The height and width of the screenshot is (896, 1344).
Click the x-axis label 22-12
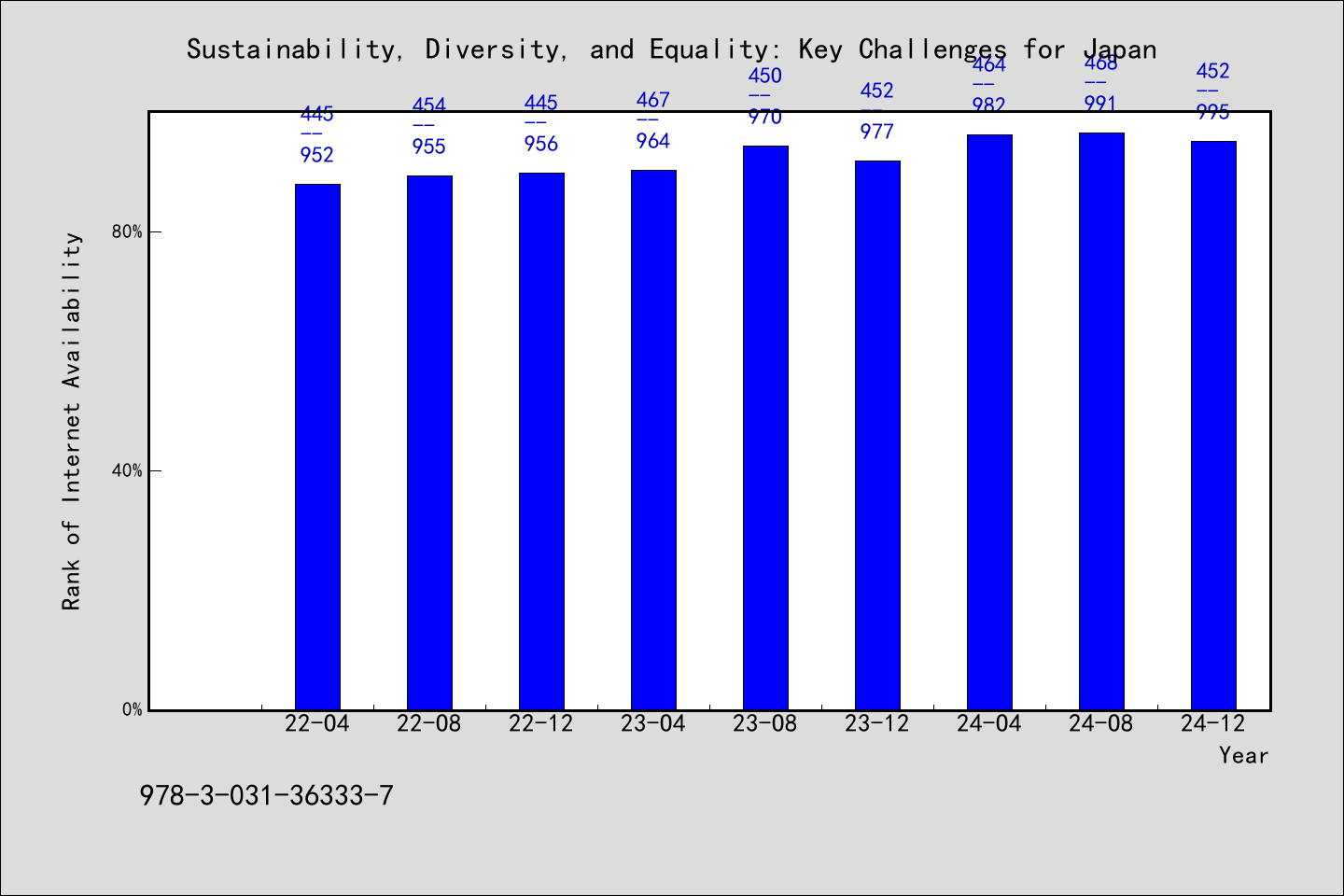tap(541, 723)
